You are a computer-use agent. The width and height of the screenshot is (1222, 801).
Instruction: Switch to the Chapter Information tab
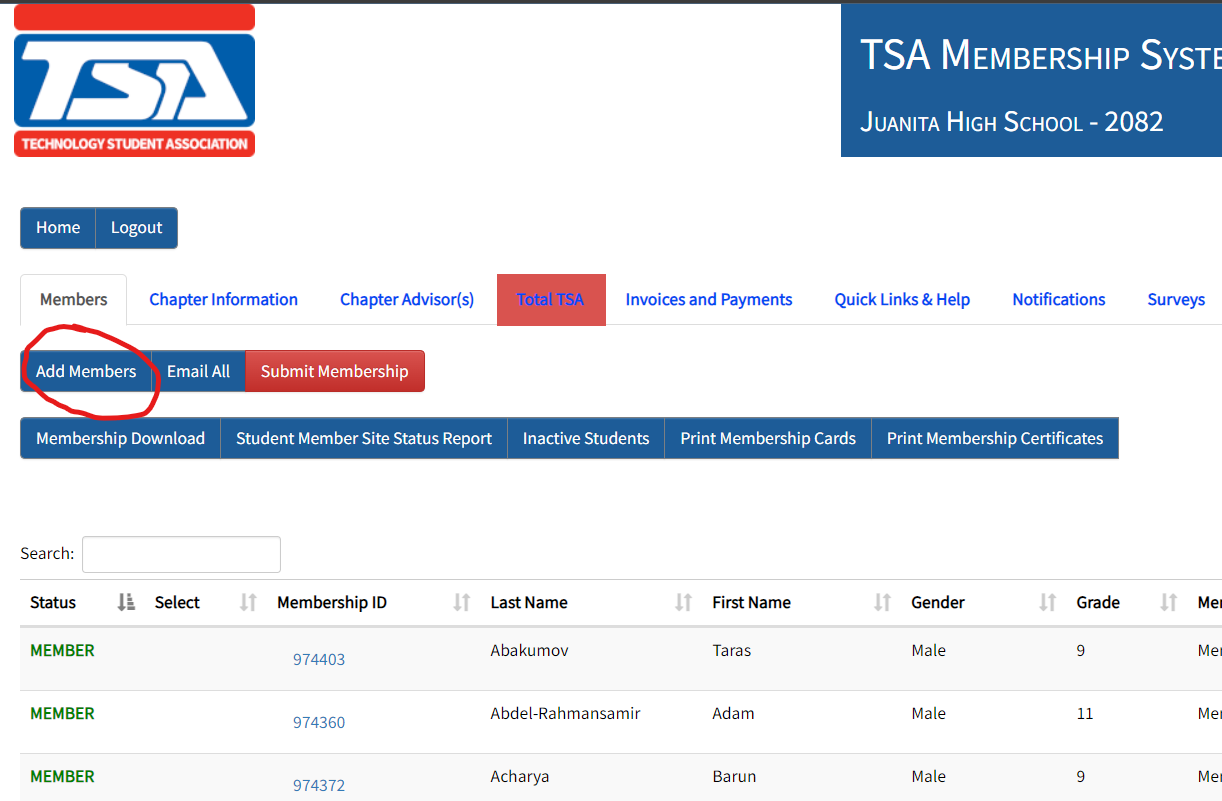pos(223,299)
